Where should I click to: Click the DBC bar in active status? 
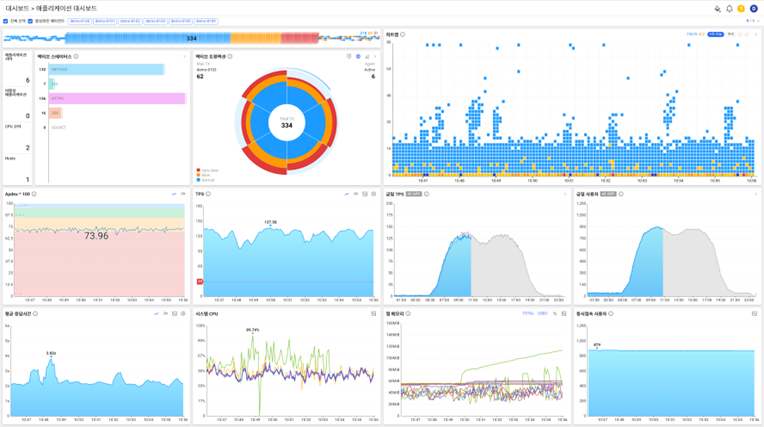tap(56, 113)
